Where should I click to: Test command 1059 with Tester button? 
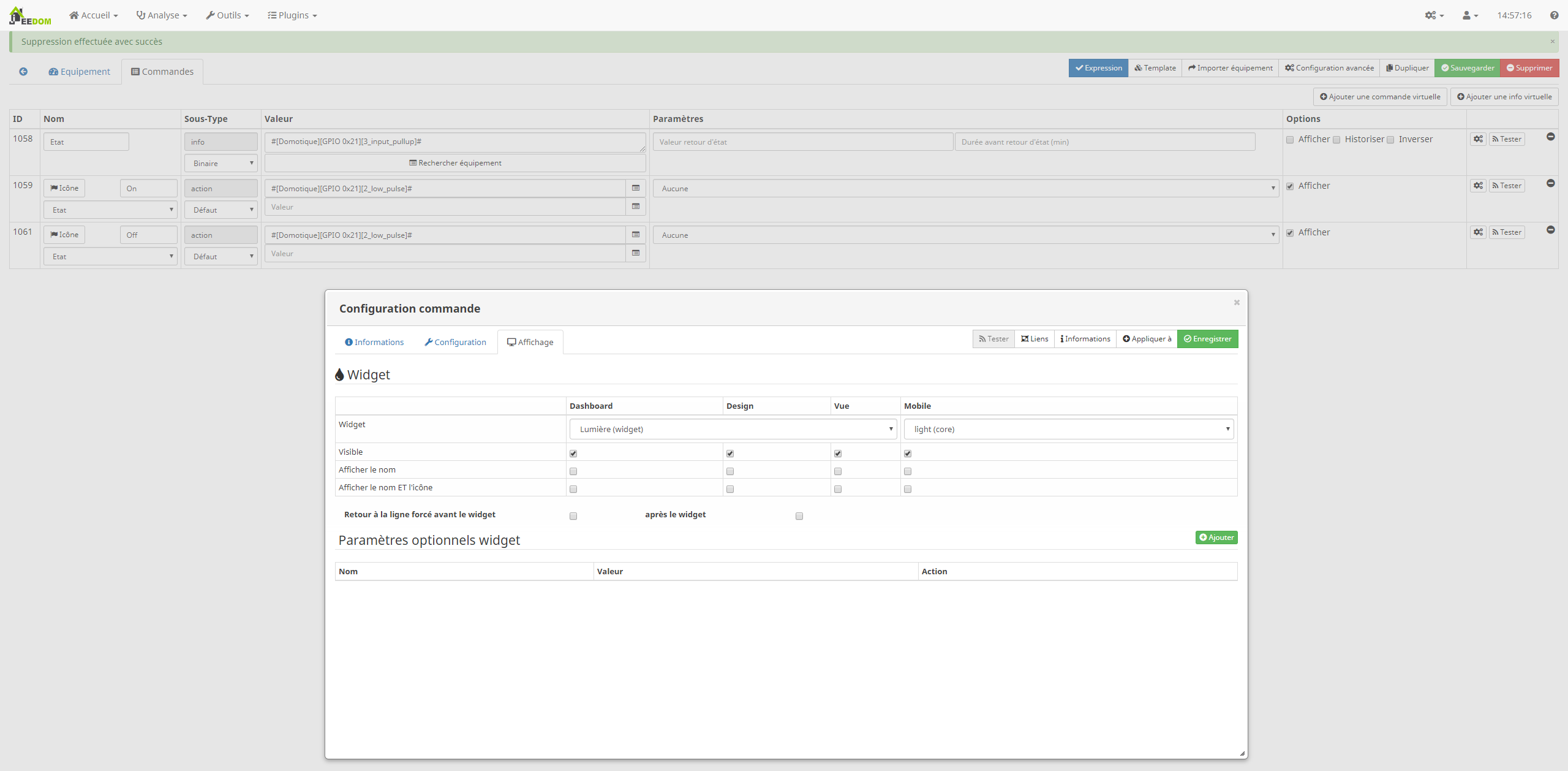(1507, 186)
